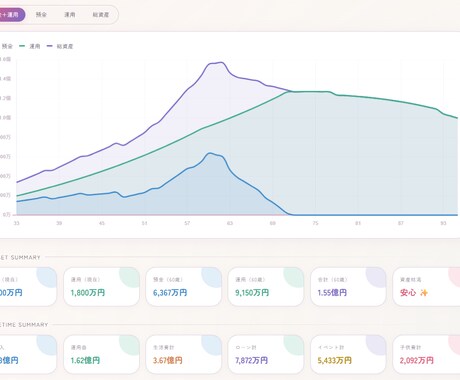Click the 安心 status text
The image size is (460, 380).
[x=408, y=293]
